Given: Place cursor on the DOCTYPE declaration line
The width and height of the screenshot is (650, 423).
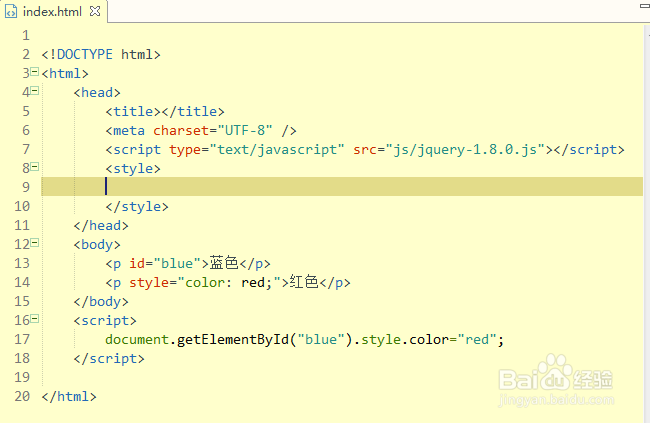Looking at the screenshot, I should tap(100, 54).
